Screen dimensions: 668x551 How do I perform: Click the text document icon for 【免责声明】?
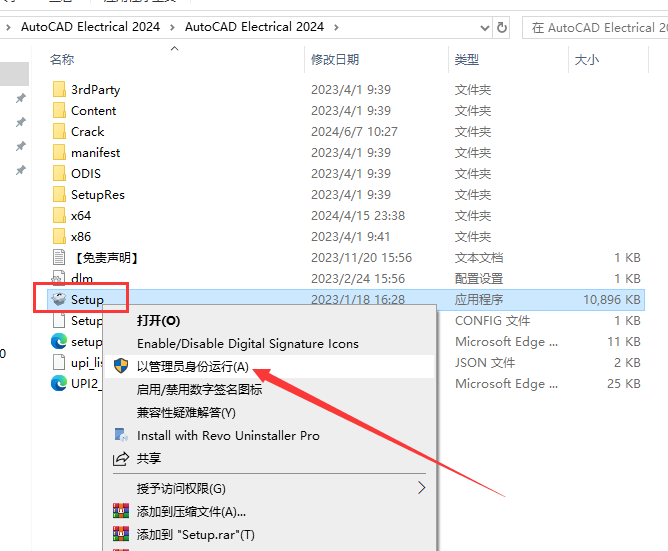58,257
